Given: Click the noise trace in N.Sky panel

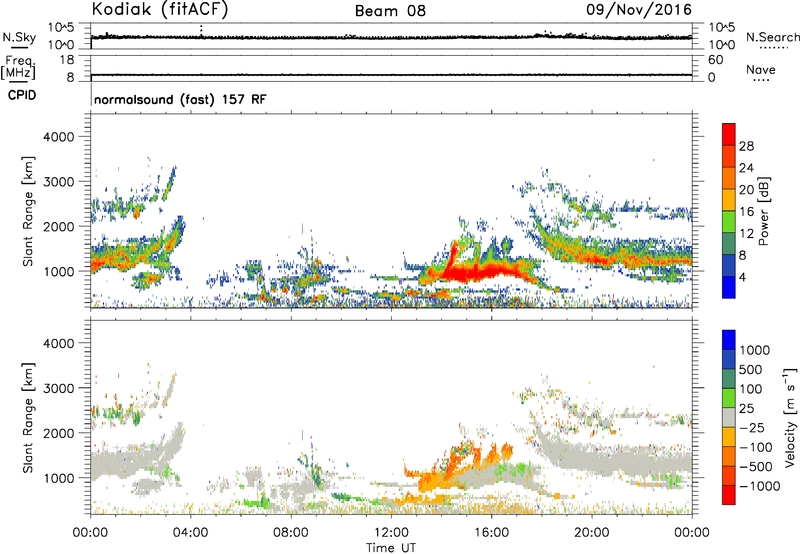Looking at the screenshot, I should (x=391, y=37).
